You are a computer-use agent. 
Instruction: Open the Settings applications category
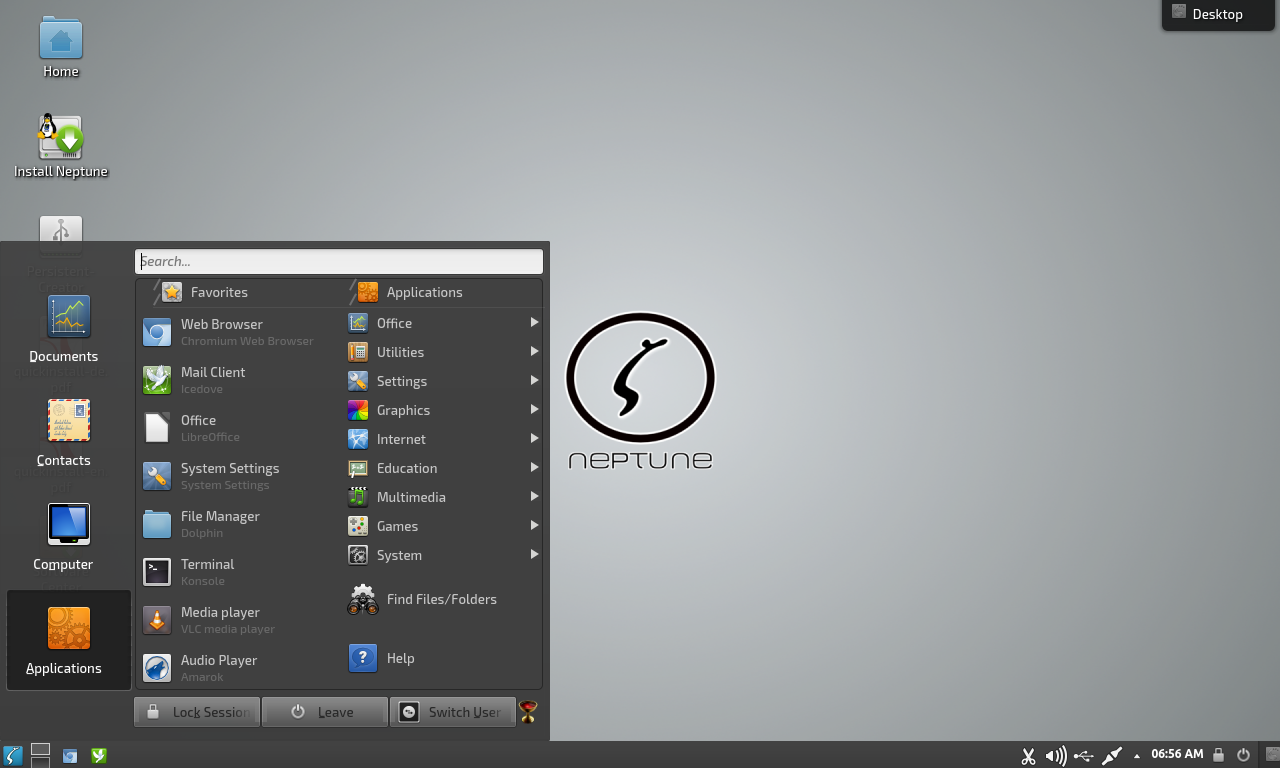pos(443,381)
